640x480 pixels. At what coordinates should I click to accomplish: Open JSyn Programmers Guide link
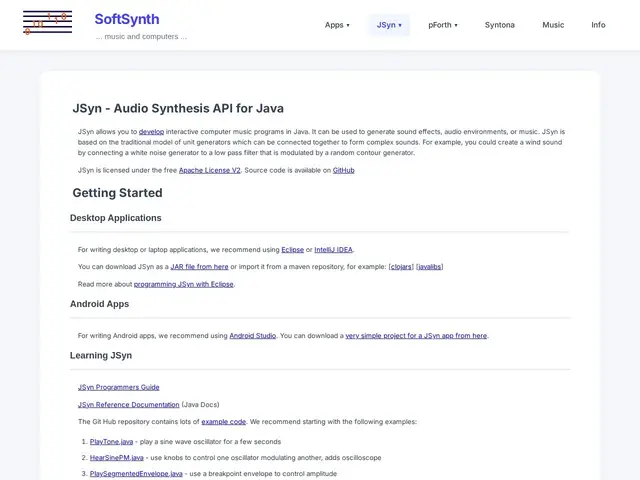pyautogui.click(x=119, y=387)
